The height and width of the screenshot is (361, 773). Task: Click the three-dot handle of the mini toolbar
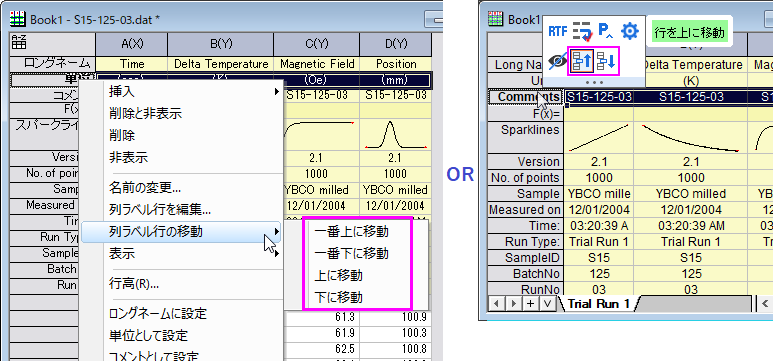tap(594, 81)
